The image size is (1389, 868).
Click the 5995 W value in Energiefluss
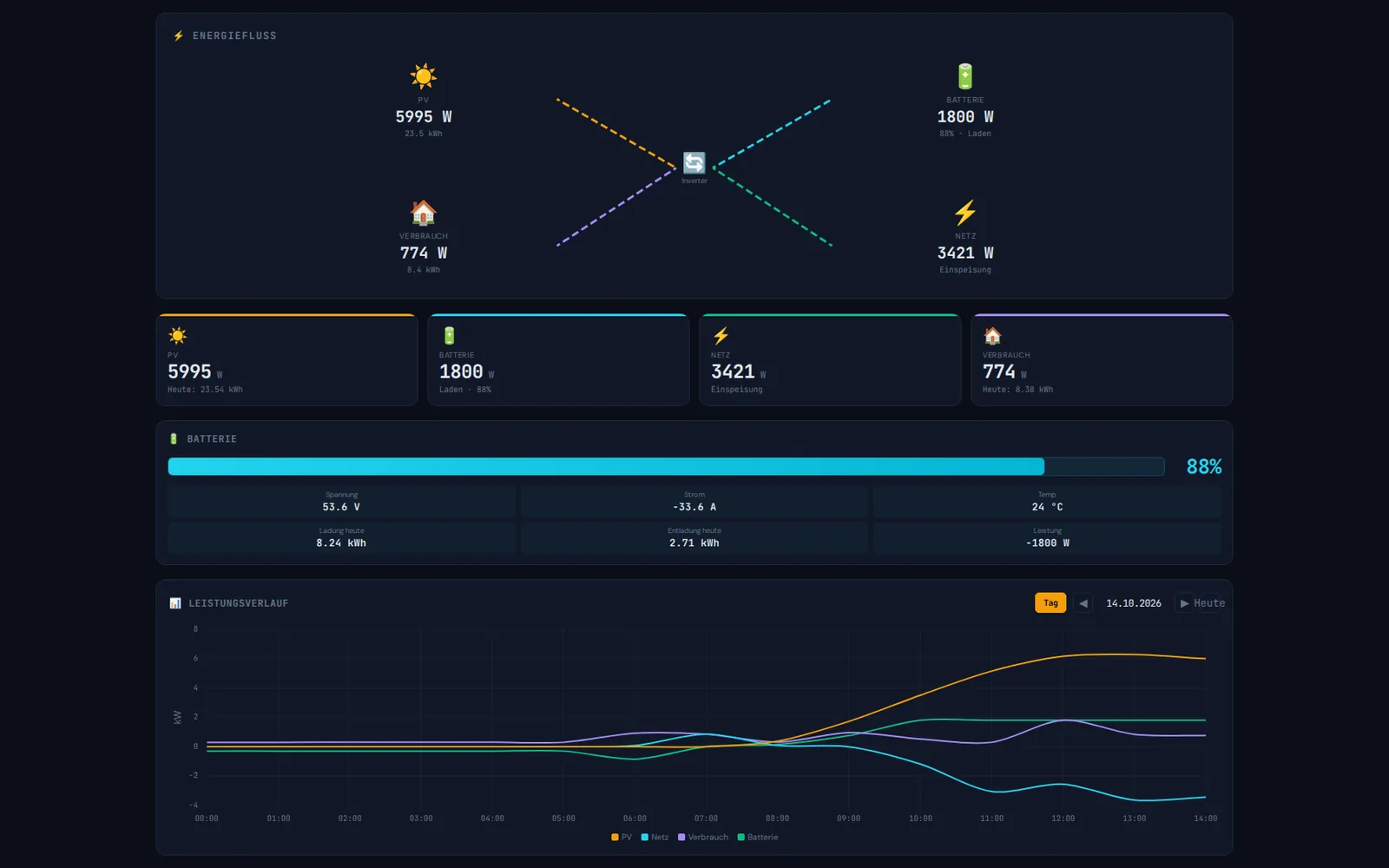tap(424, 117)
